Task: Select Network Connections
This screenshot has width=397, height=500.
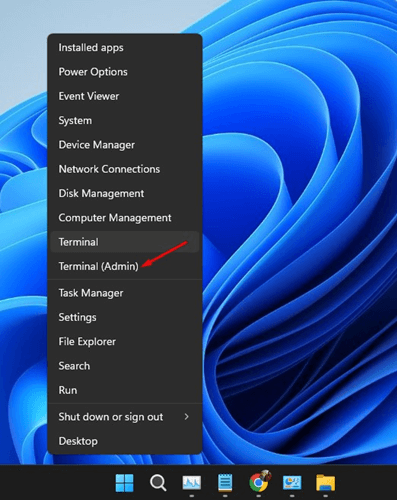Action: [x=125, y=169]
